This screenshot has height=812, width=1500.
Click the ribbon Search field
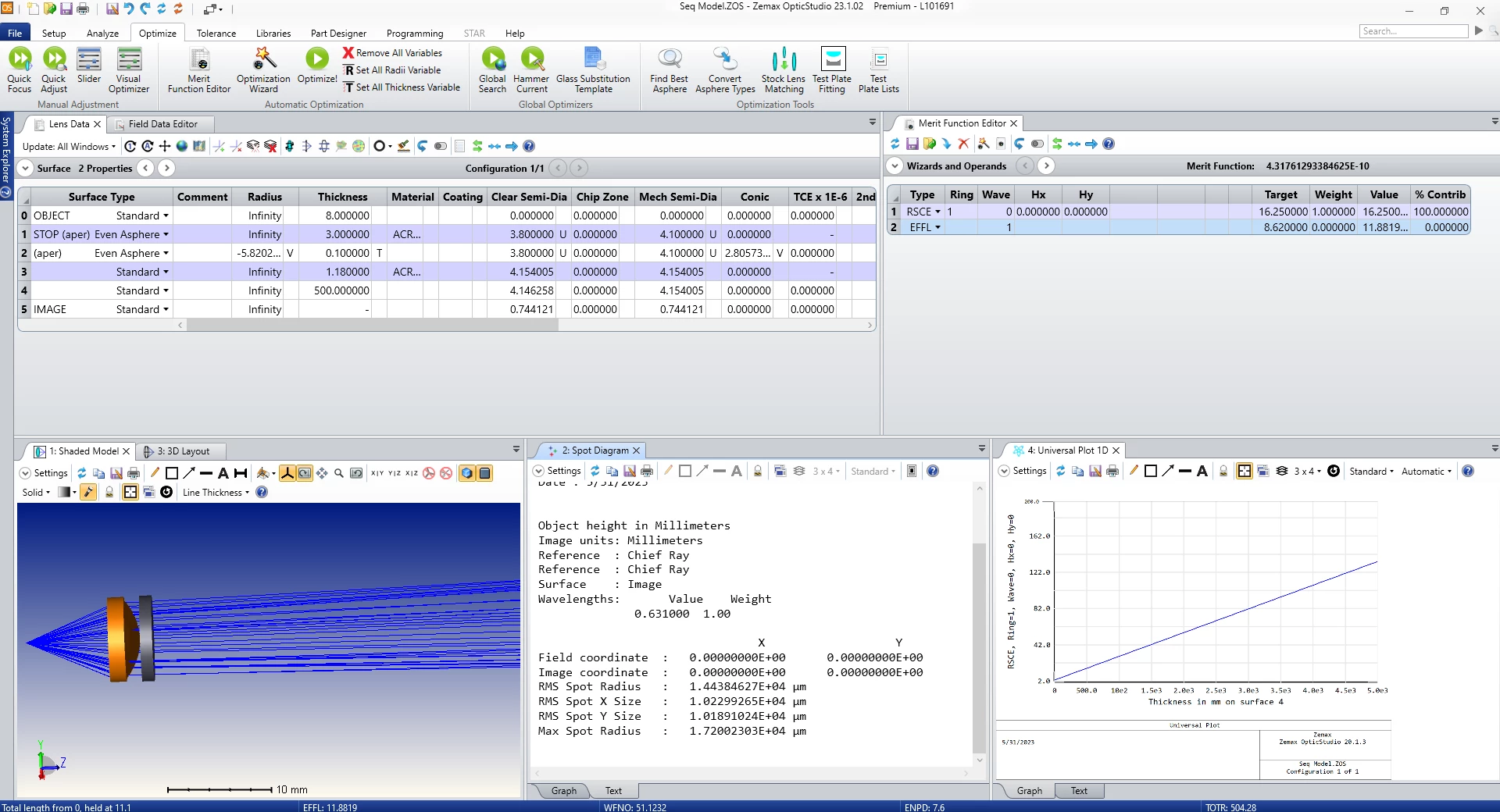click(x=1413, y=31)
